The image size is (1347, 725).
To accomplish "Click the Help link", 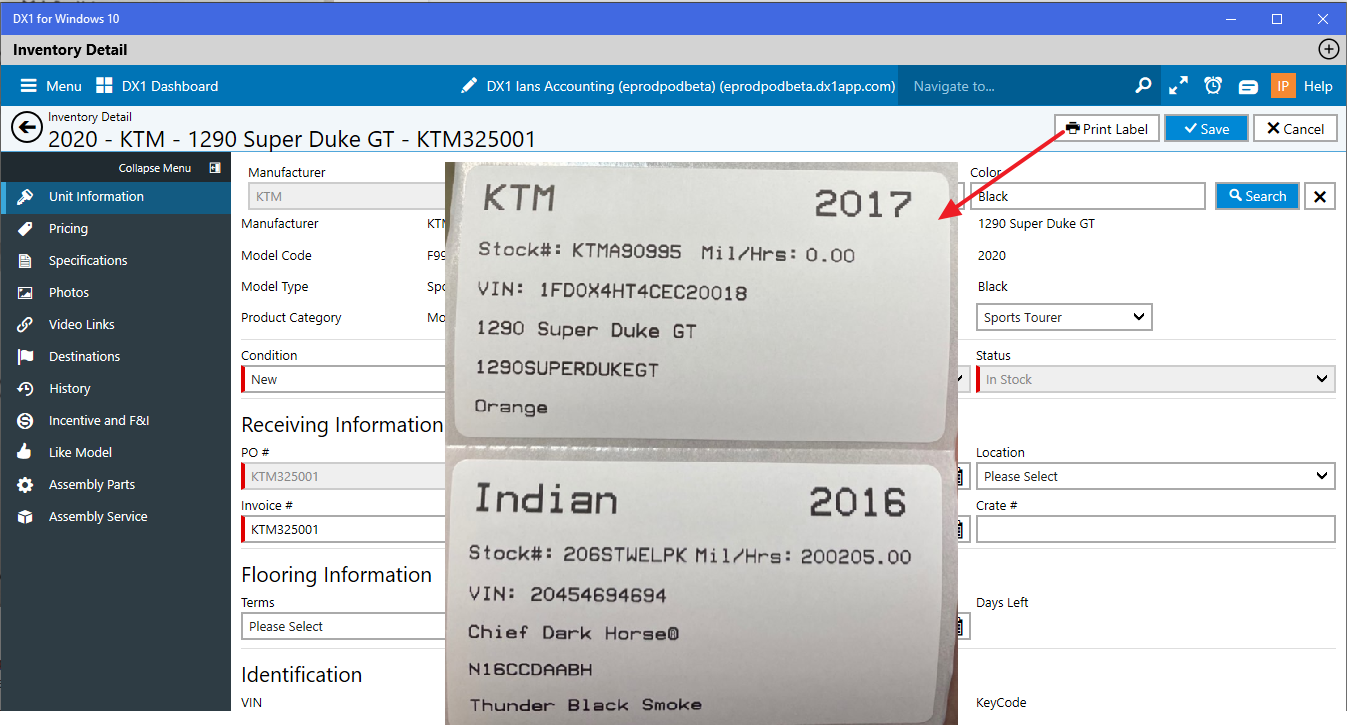I will pyautogui.click(x=1318, y=86).
